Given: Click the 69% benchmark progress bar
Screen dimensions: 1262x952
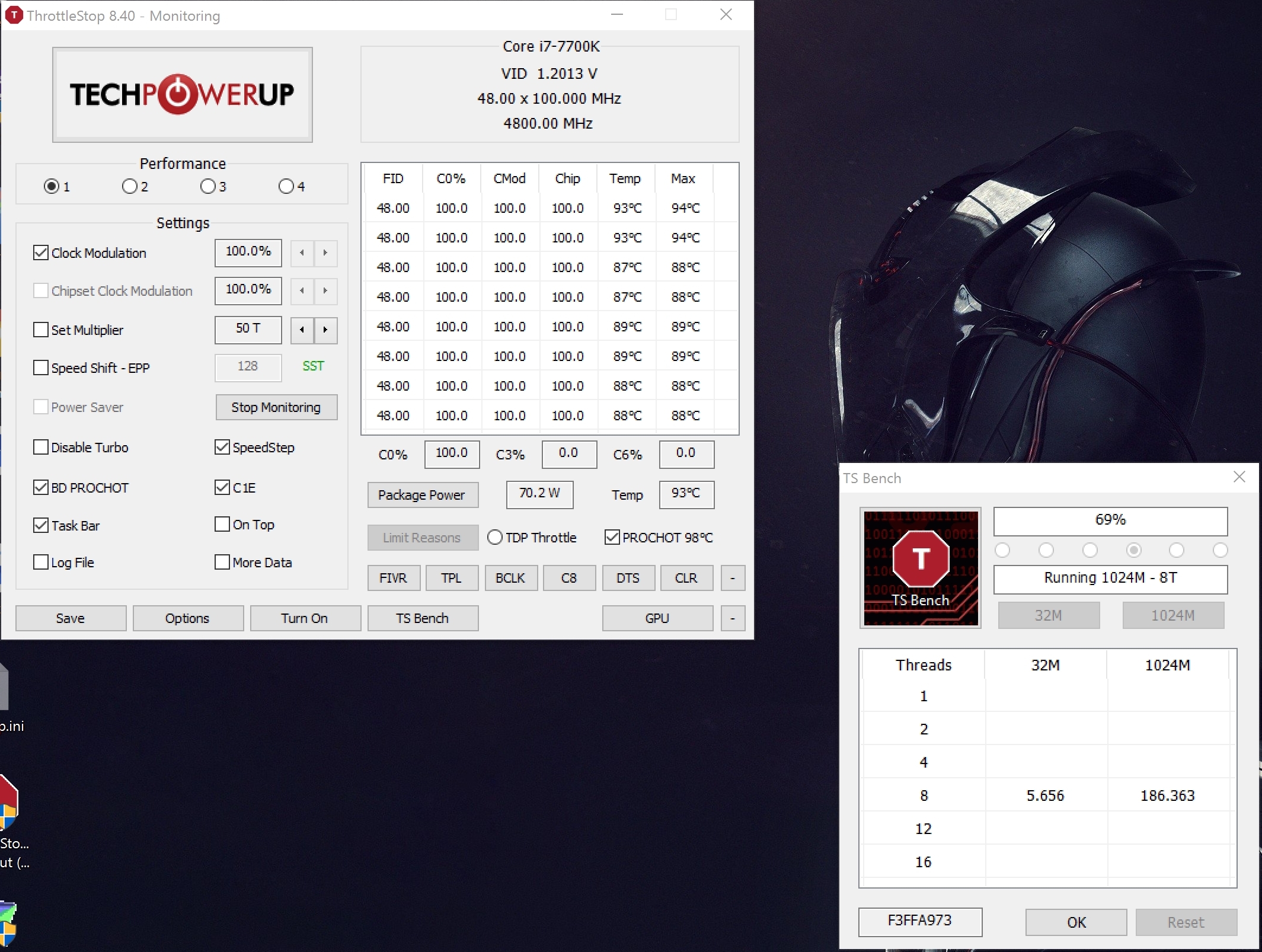Looking at the screenshot, I should pos(1110,521).
